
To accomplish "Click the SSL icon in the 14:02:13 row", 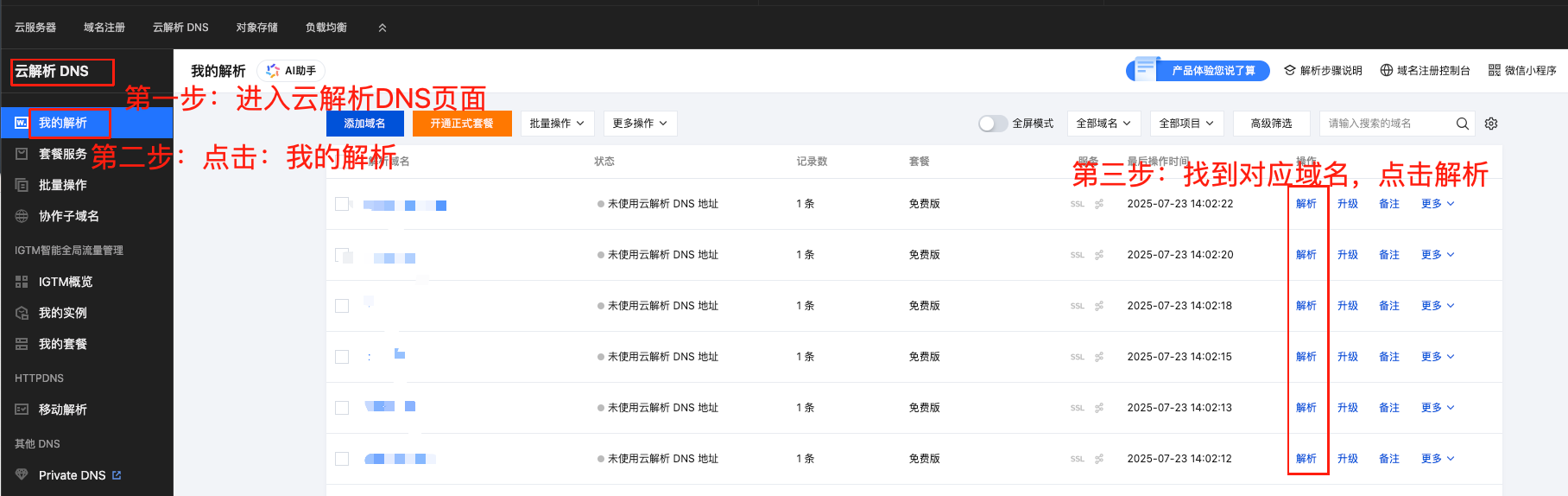I will pos(1078,409).
